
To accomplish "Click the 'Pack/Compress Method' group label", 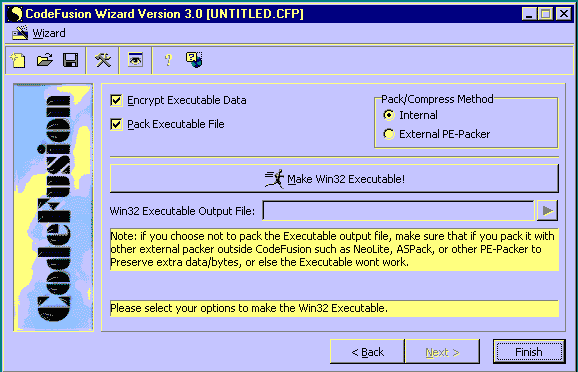I will pyautogui.click(x=437, y=99).
